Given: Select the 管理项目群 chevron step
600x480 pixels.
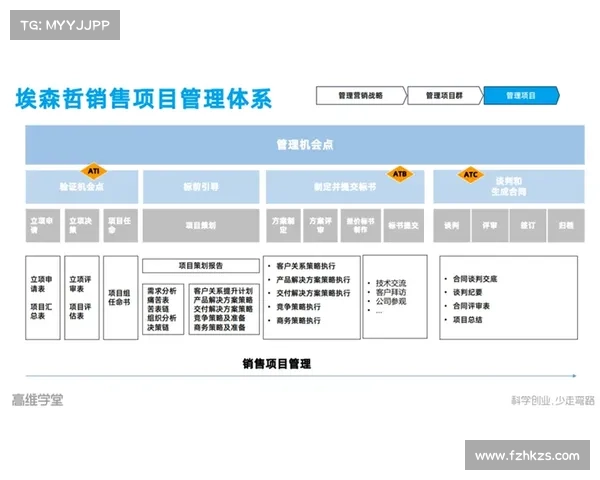Looking at the screenshot, I should click(x=444, y=96).
